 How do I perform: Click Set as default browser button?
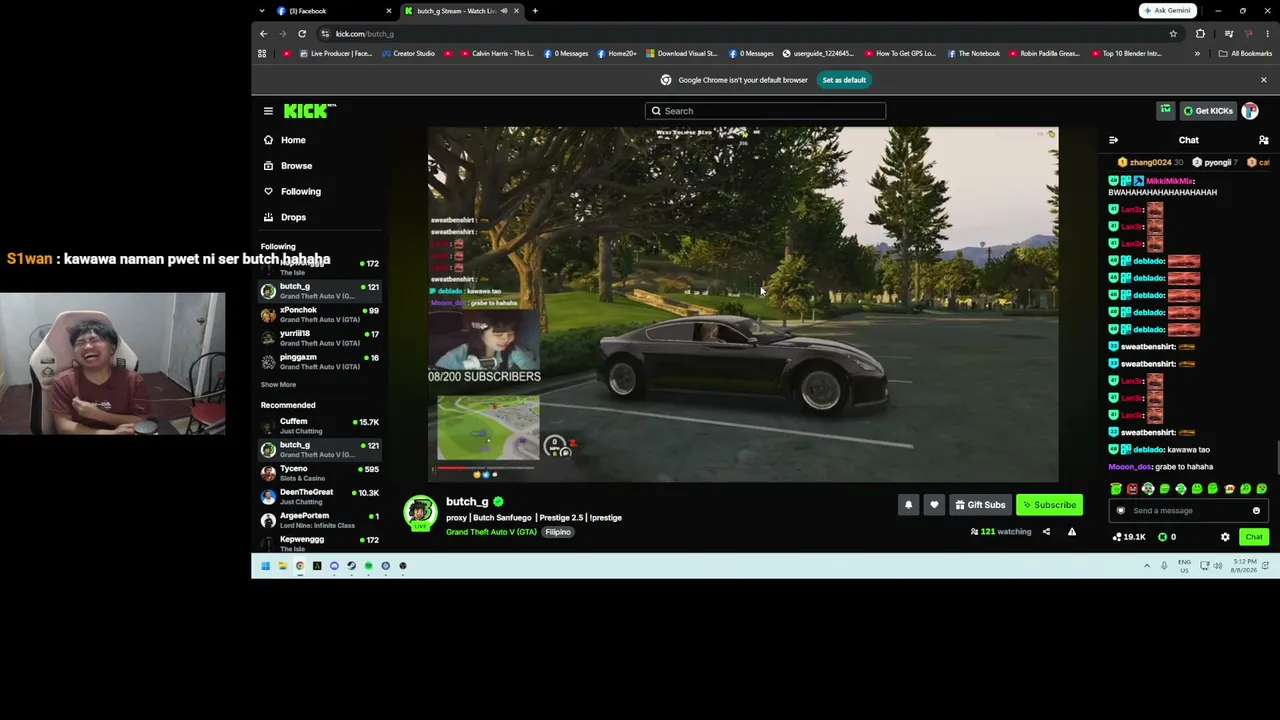tap(844, 80)
